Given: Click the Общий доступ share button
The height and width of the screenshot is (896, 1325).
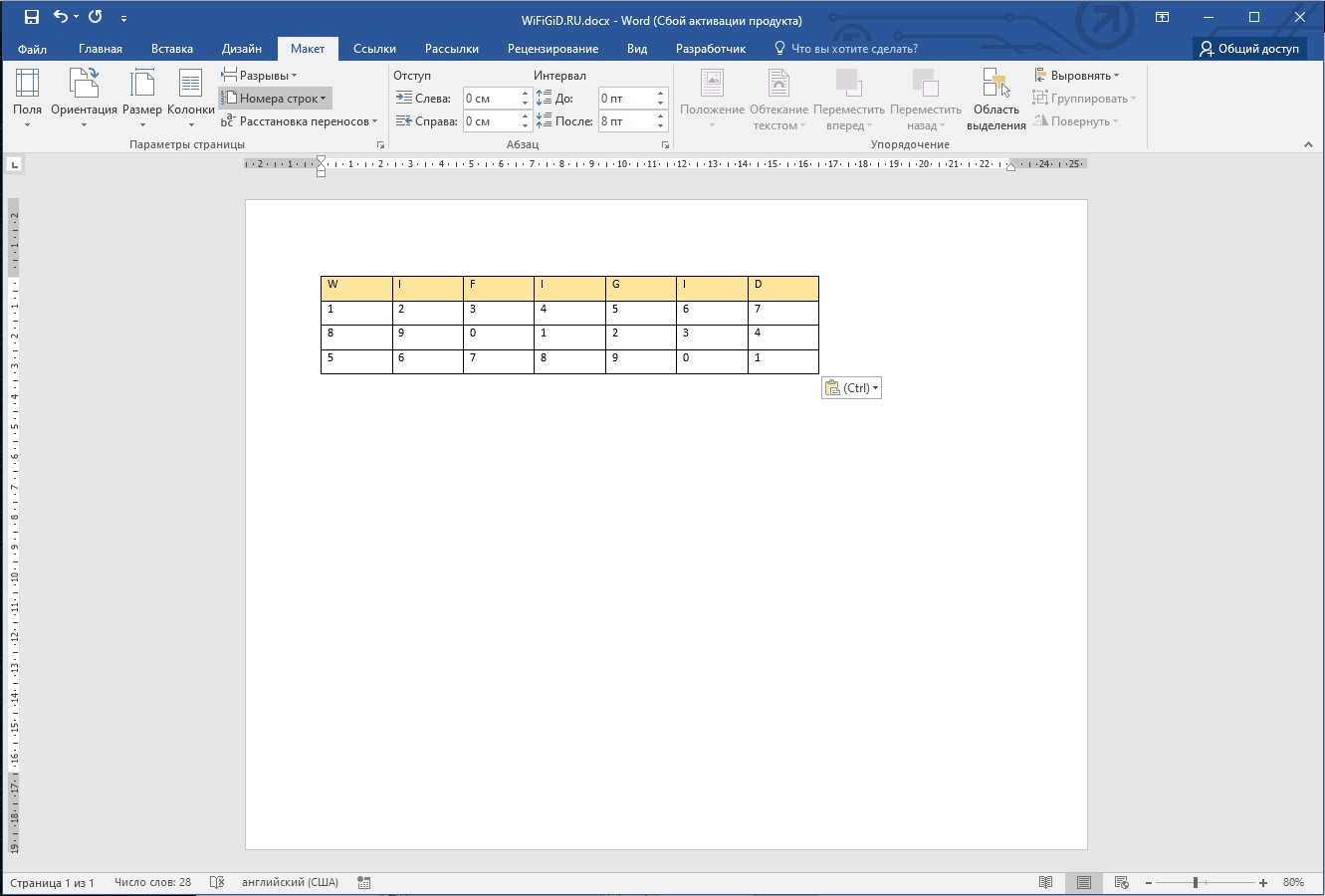Looking at the screenshot, I should click(1250, 49).
